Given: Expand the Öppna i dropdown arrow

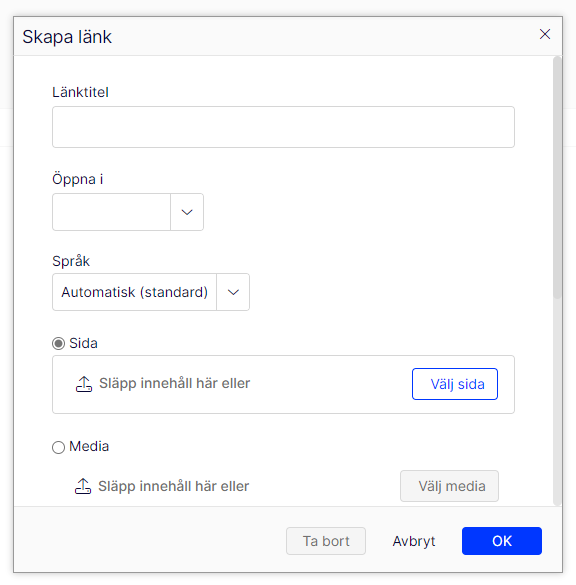Looking at the screenshot, I should [x=187, y=212].
